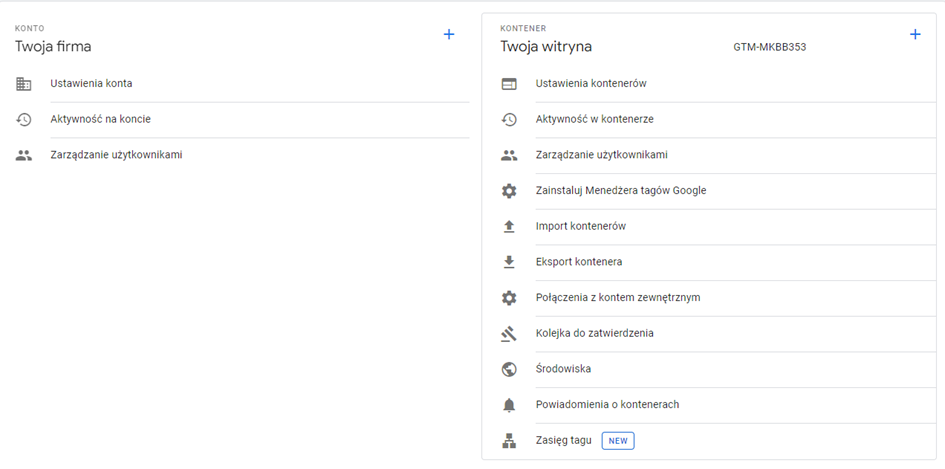This screenshot has width=945, height=469.
Task: Click the upload arrow icon for Import kontenerów
Action: (509, 227)
